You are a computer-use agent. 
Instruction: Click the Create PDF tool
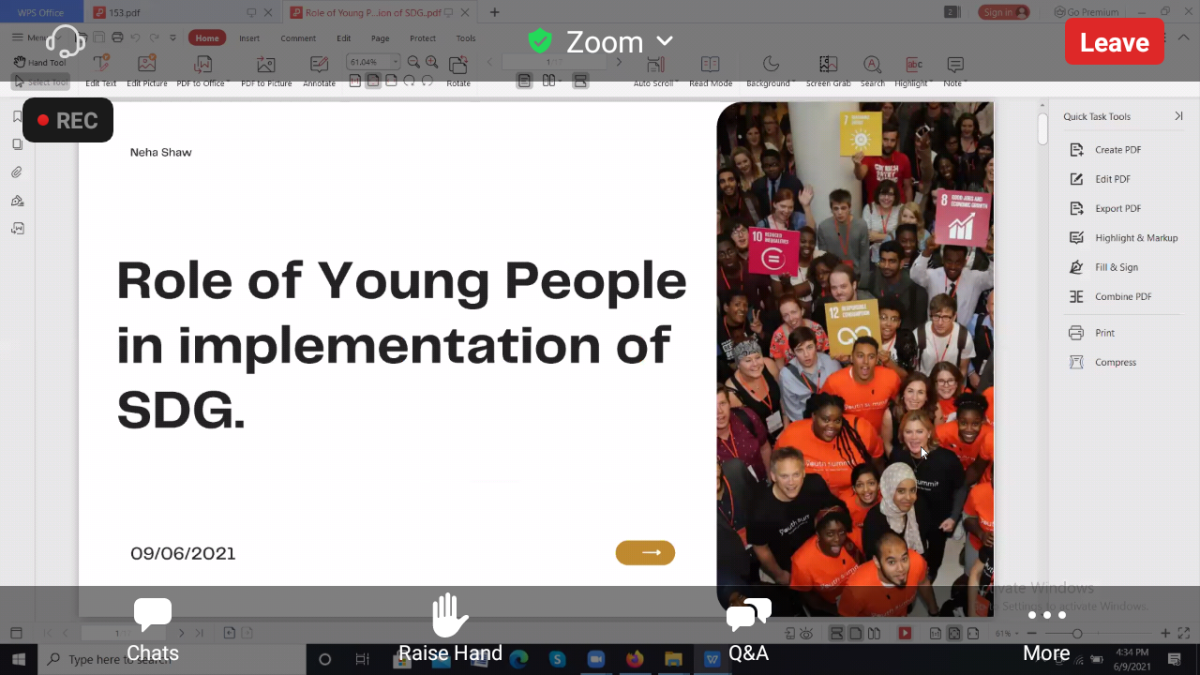pos(1117,150)
